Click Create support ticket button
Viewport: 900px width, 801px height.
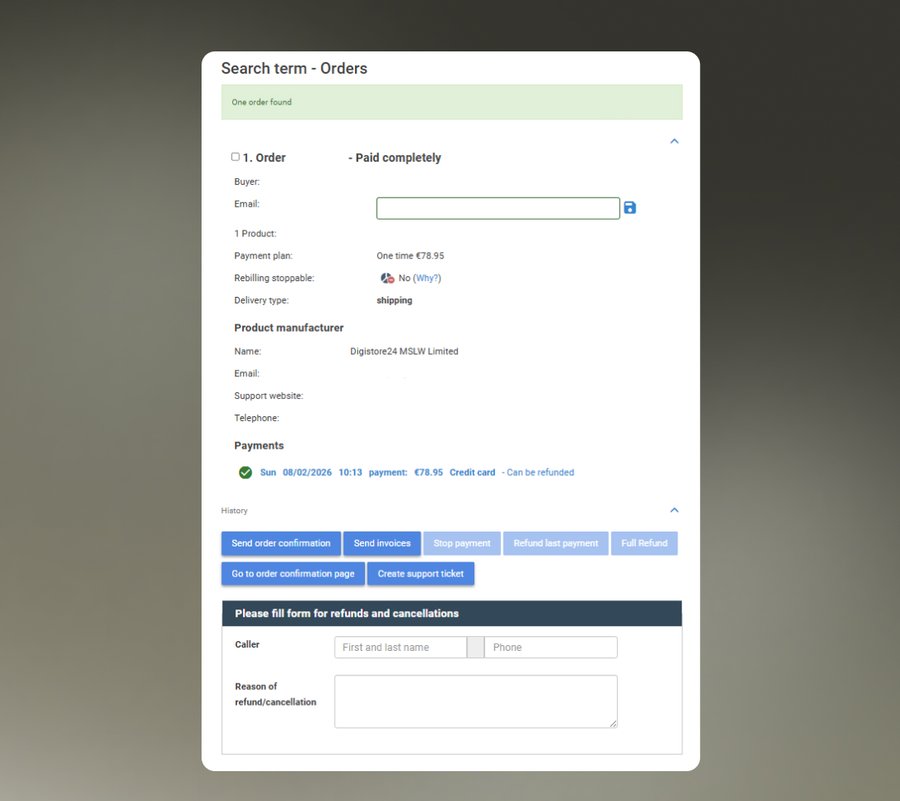coord(421,574)
